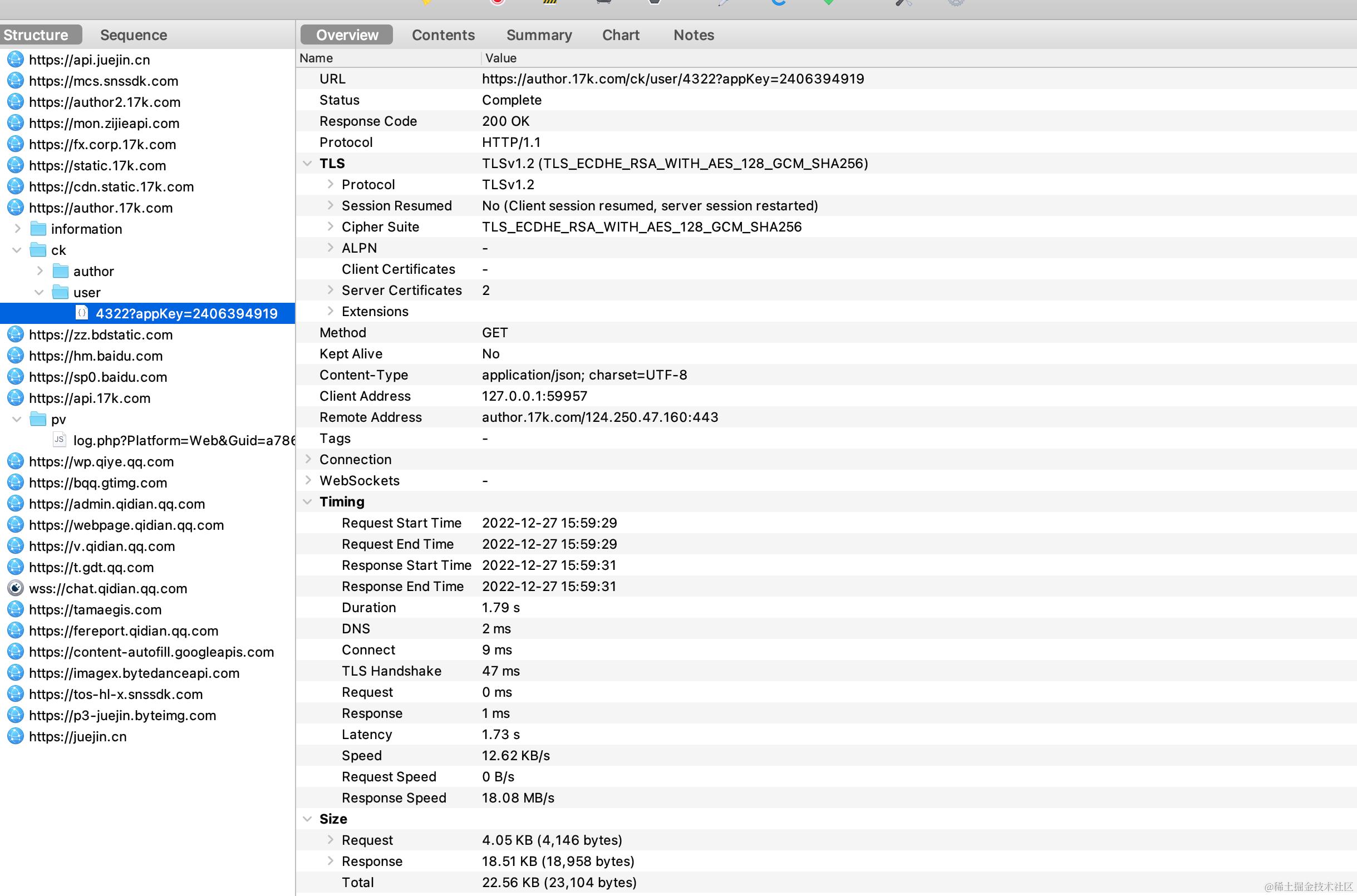1357x896 pixels.
Task: Expand the information folder in tree
Action: (x=18, y=229)
